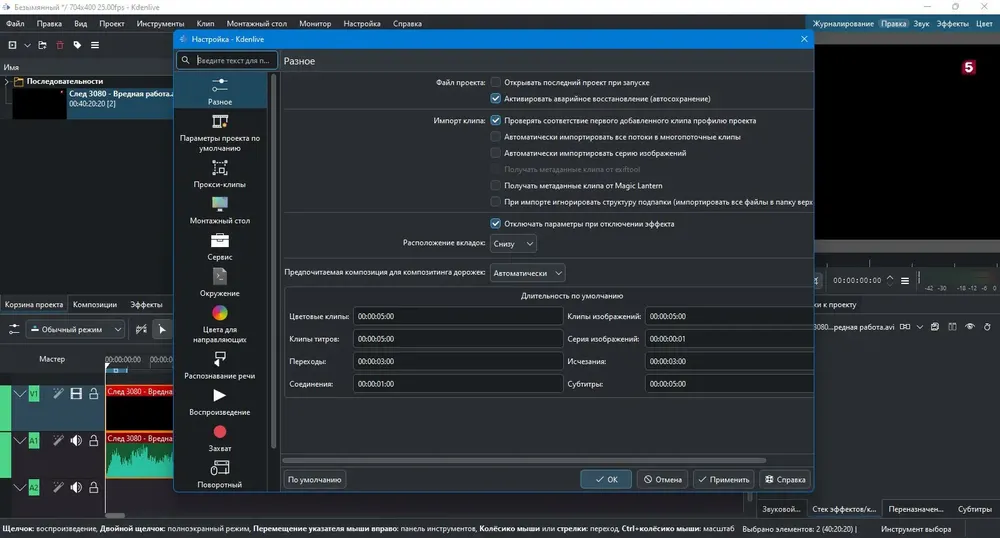Enable Автоматически импортировать все потоки checkbox
The width and height of the screenshot is (1000, 538).
point(496,137)
